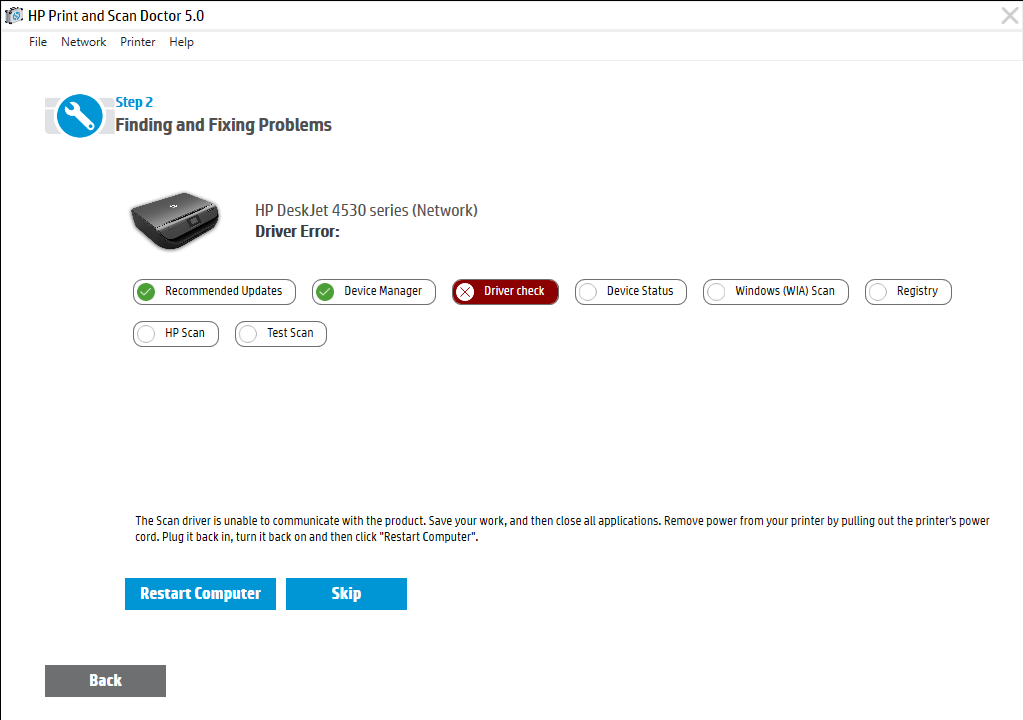Image resolution: width=1023 pixels, height=720 pixels.
Task: Click the green checkmark on Recommended Updates
Action: [146, 292]
